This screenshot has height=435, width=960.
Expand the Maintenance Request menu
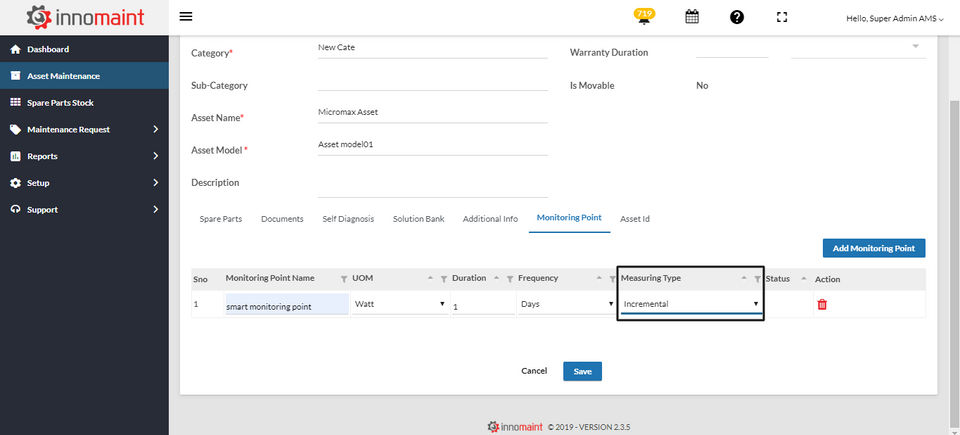[84, 129]
